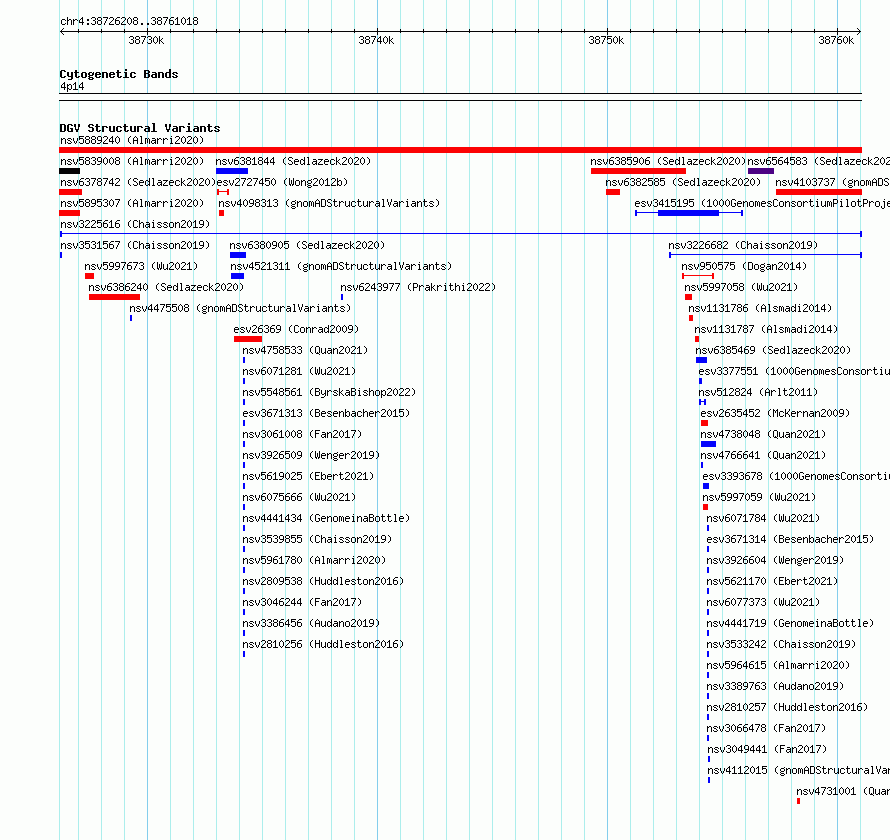Select nsv6077373 (Wu2021) label
Image resolution: width=890 pixels, height=840 pixels.
[x=763, y=602]
